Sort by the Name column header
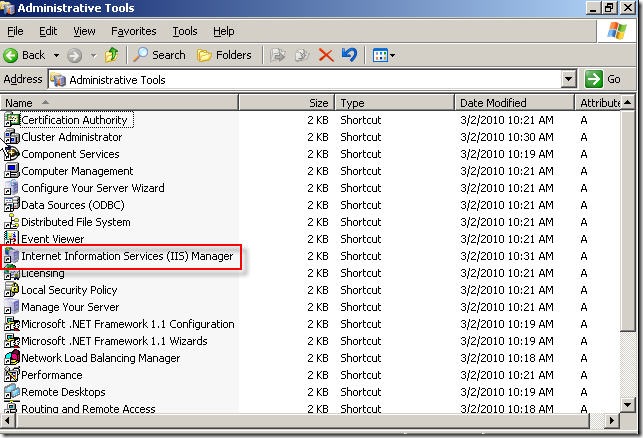Viewport: 643px width, 438px height. coord(119,103)
